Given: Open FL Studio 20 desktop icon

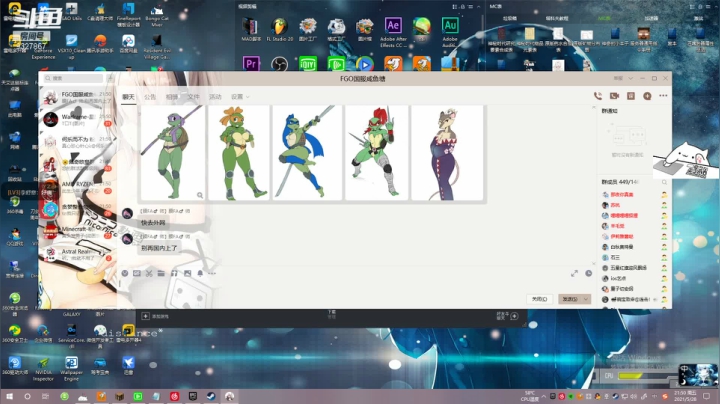Looking at the screenshot, I should 279,29.
